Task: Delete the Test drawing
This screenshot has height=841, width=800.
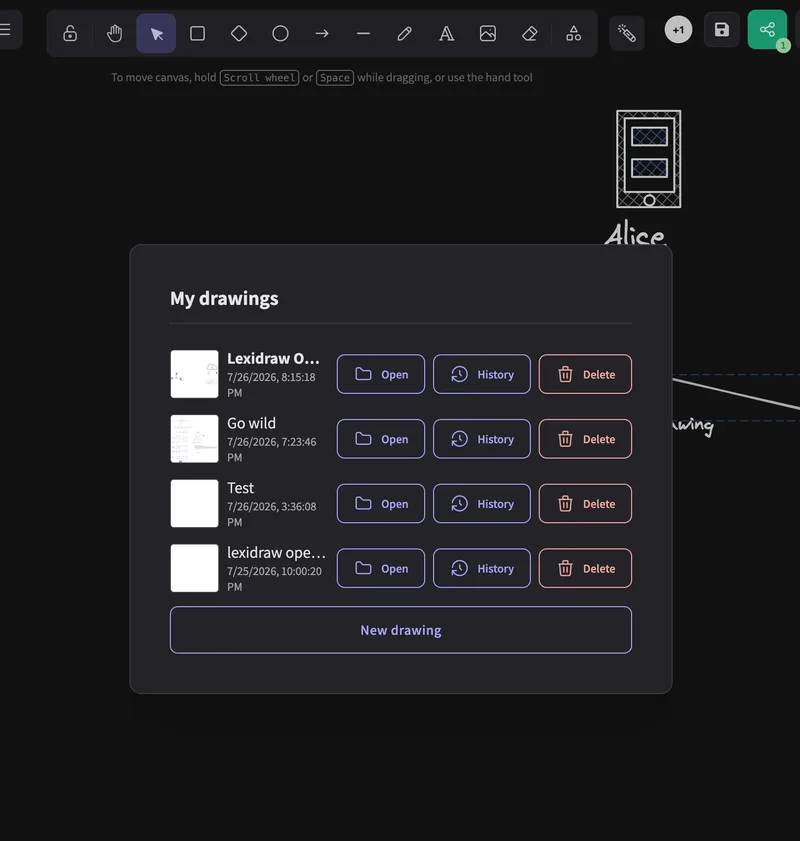Action: [585, 504]
